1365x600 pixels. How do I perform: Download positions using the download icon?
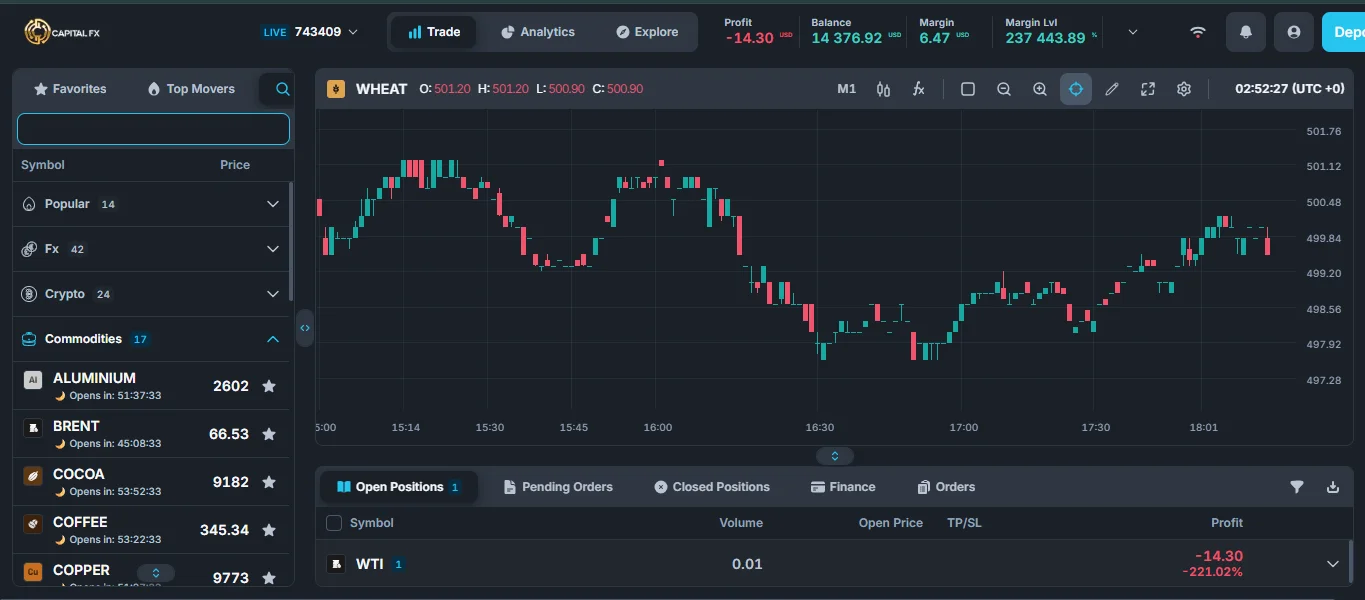[1332, 487]
